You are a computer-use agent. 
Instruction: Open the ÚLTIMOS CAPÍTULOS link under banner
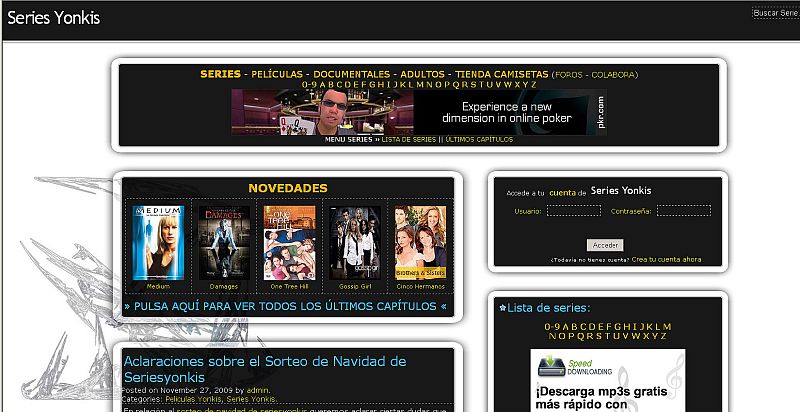pos(479,140)
